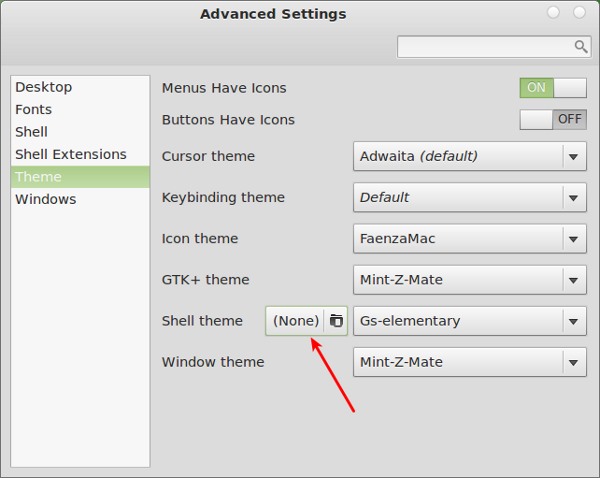Switch to Shell Extensions category
This screenshot has width=600, height=478.
coord(70,154)
